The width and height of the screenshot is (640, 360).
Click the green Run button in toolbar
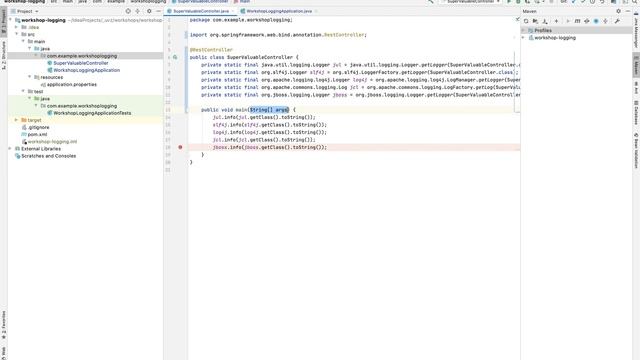(x=509, y=2)
